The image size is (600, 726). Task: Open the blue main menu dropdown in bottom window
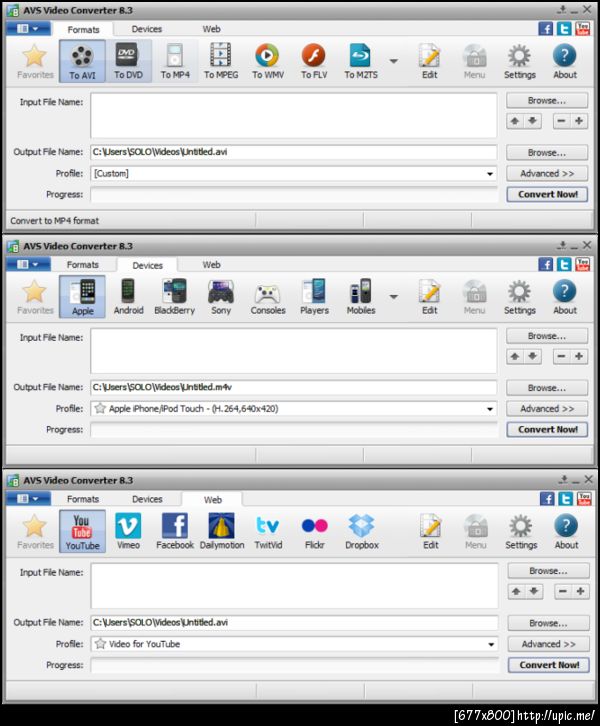[28, 499]
